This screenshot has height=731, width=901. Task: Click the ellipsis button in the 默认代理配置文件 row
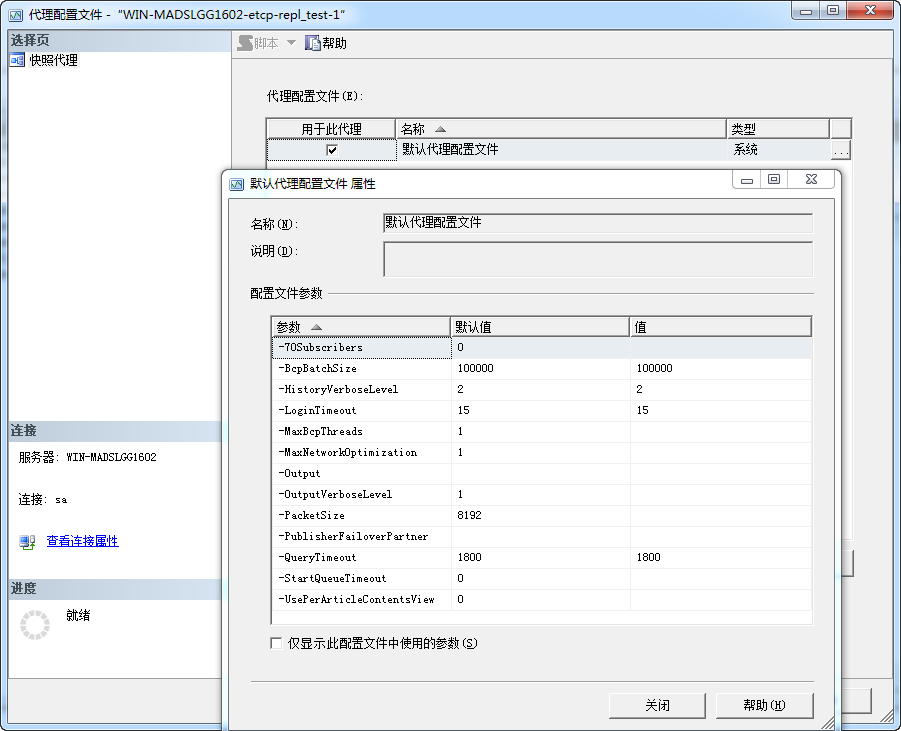(841, 150)
